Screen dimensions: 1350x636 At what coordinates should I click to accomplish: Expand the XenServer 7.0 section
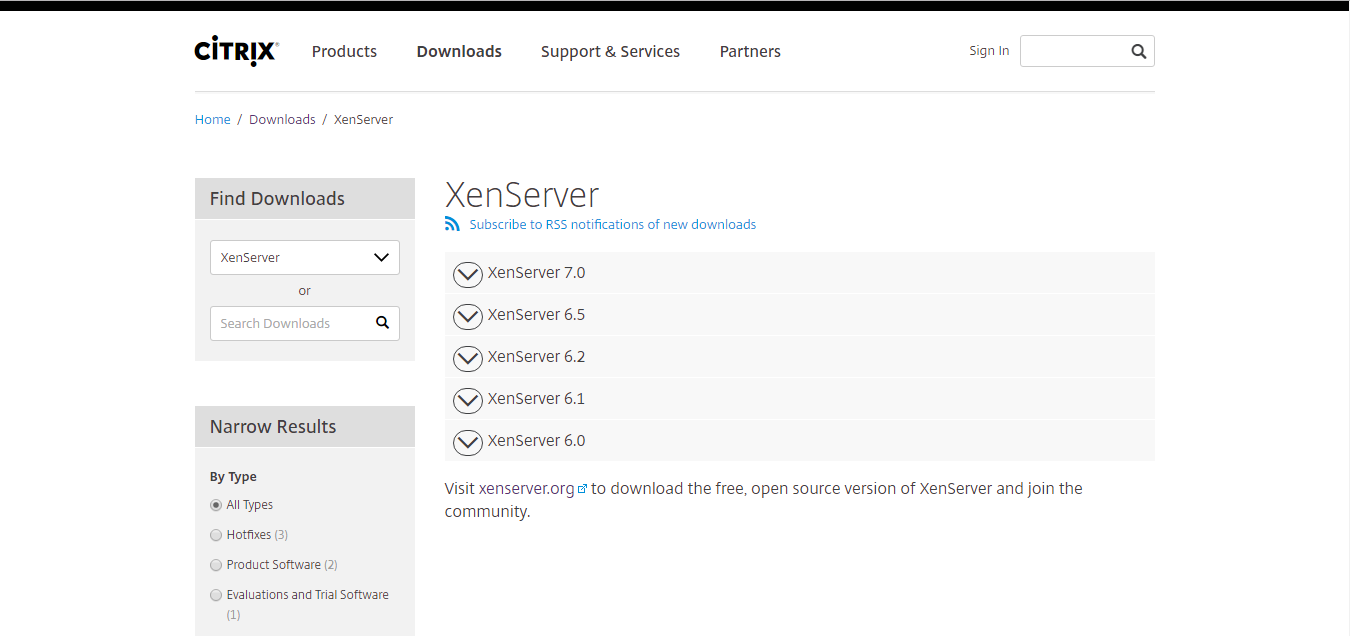pos(800,273)
